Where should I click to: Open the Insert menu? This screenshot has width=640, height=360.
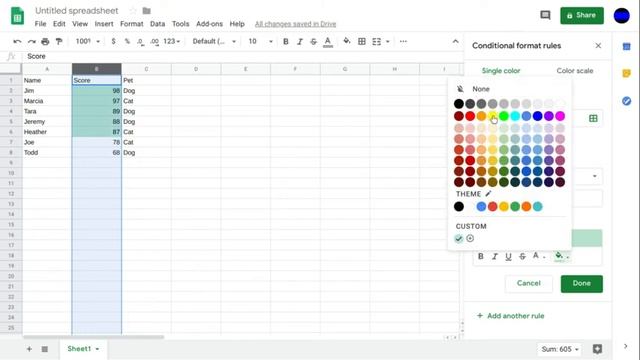coord(104,24)
